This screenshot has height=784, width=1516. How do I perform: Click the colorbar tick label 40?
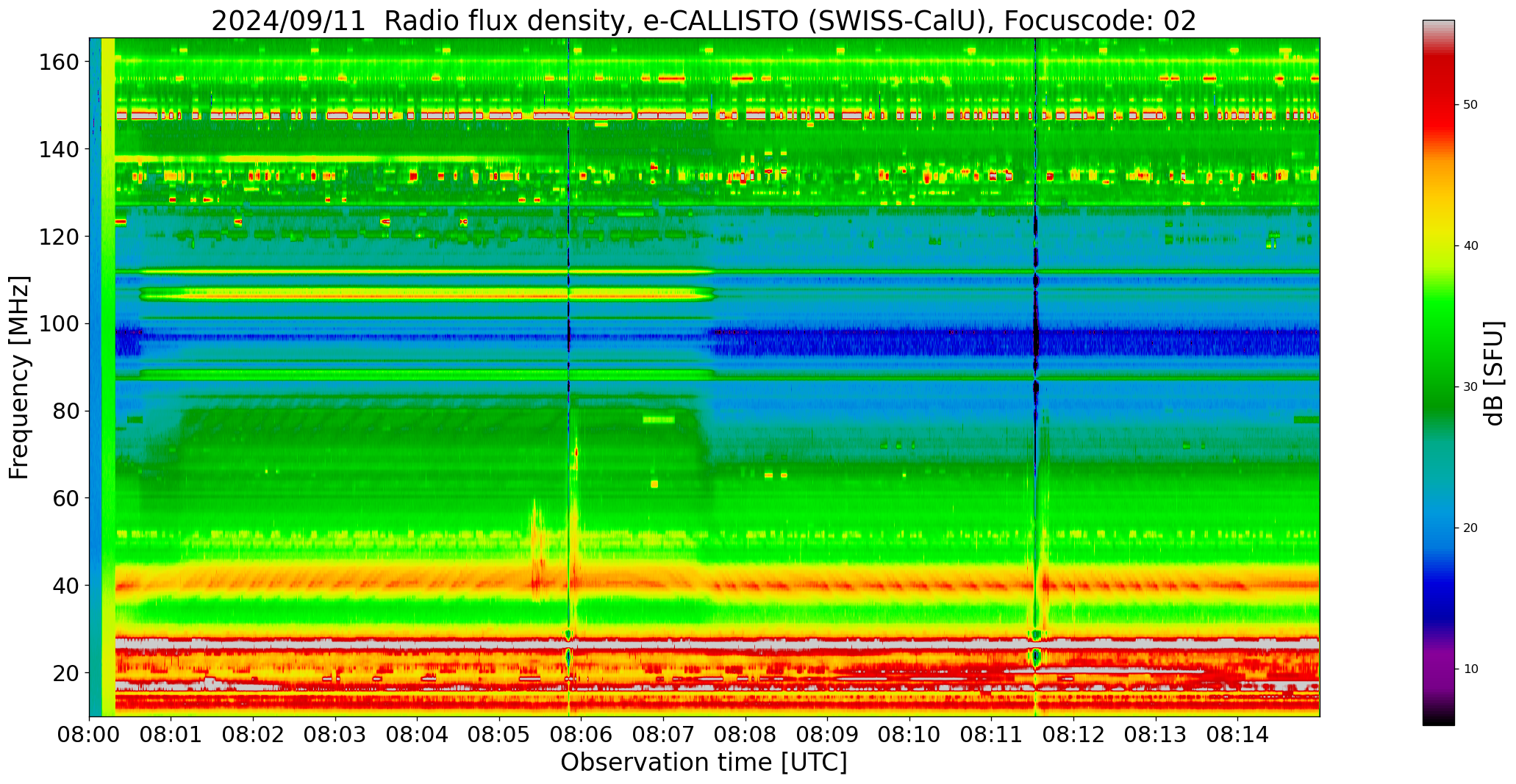click(1470, 246)
